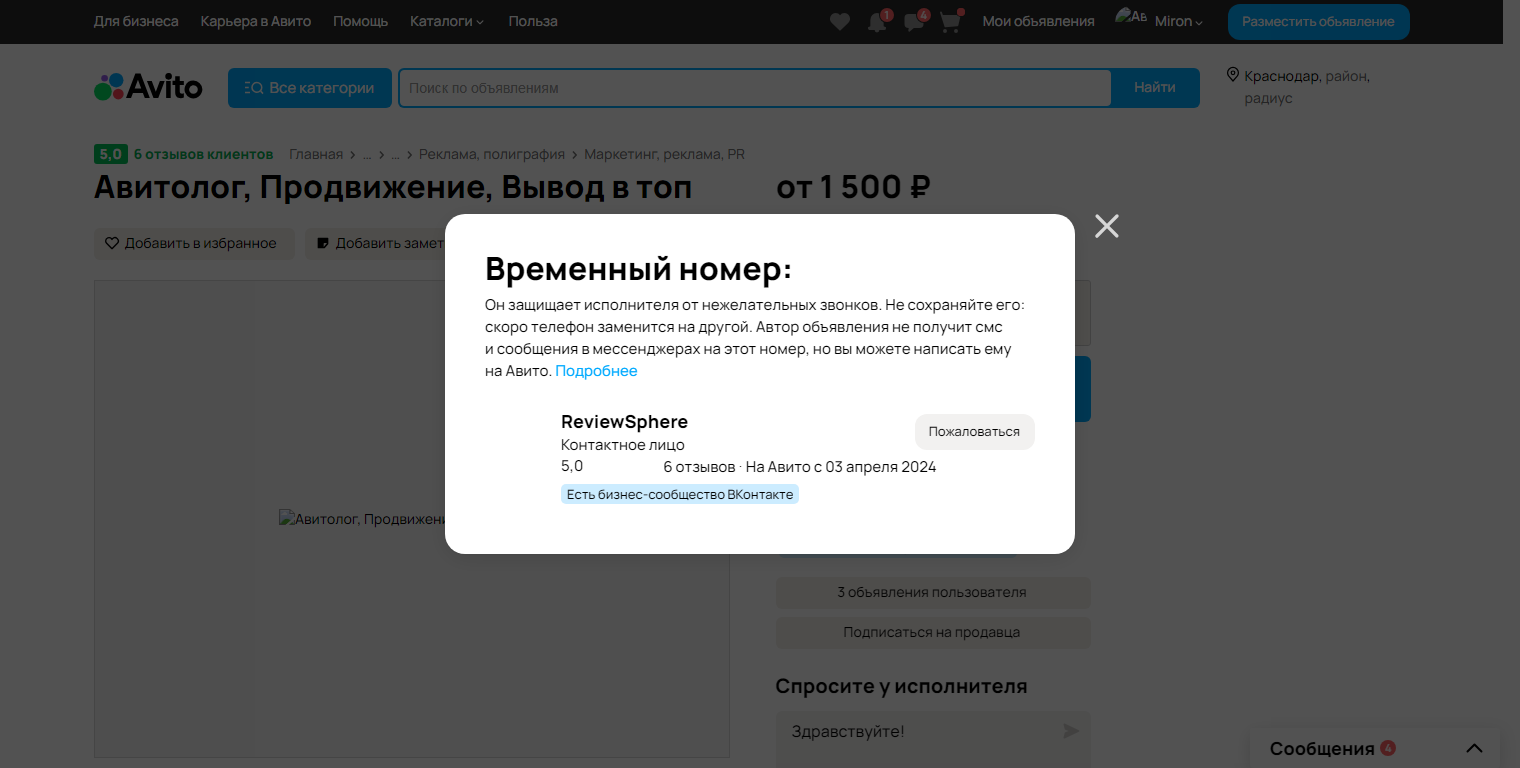
Task: Expand the Каталоги dropdown menu
Action: 447,21
